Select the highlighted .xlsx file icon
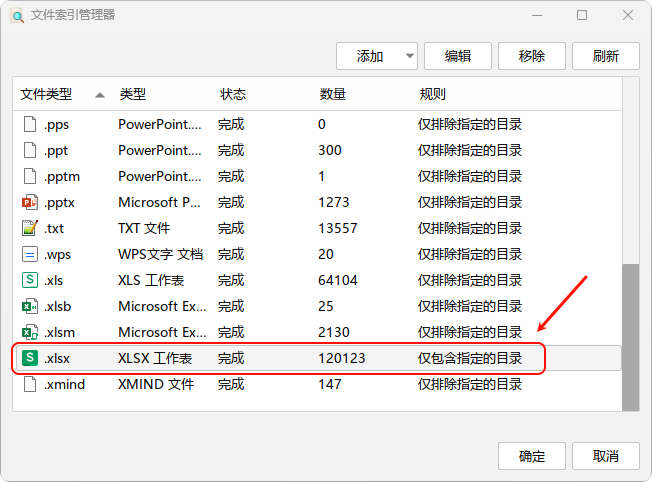The width and height of the screenshot is (652, 482). point(29,358)
